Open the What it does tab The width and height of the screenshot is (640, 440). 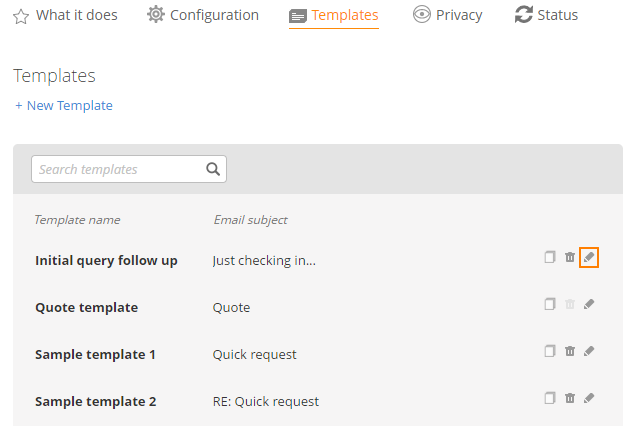tap(65, 16)
